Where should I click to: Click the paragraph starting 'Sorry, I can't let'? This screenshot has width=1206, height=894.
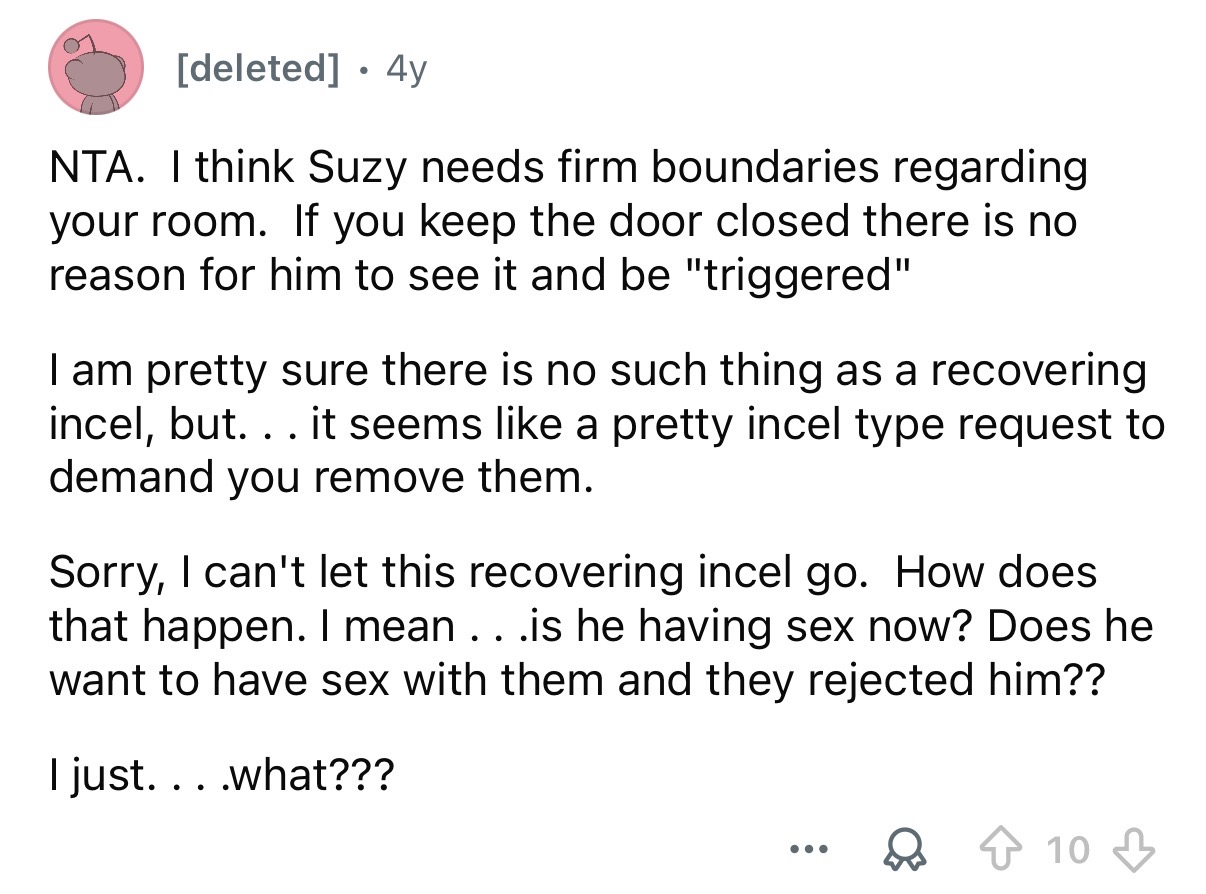click(x=600, y=628)
